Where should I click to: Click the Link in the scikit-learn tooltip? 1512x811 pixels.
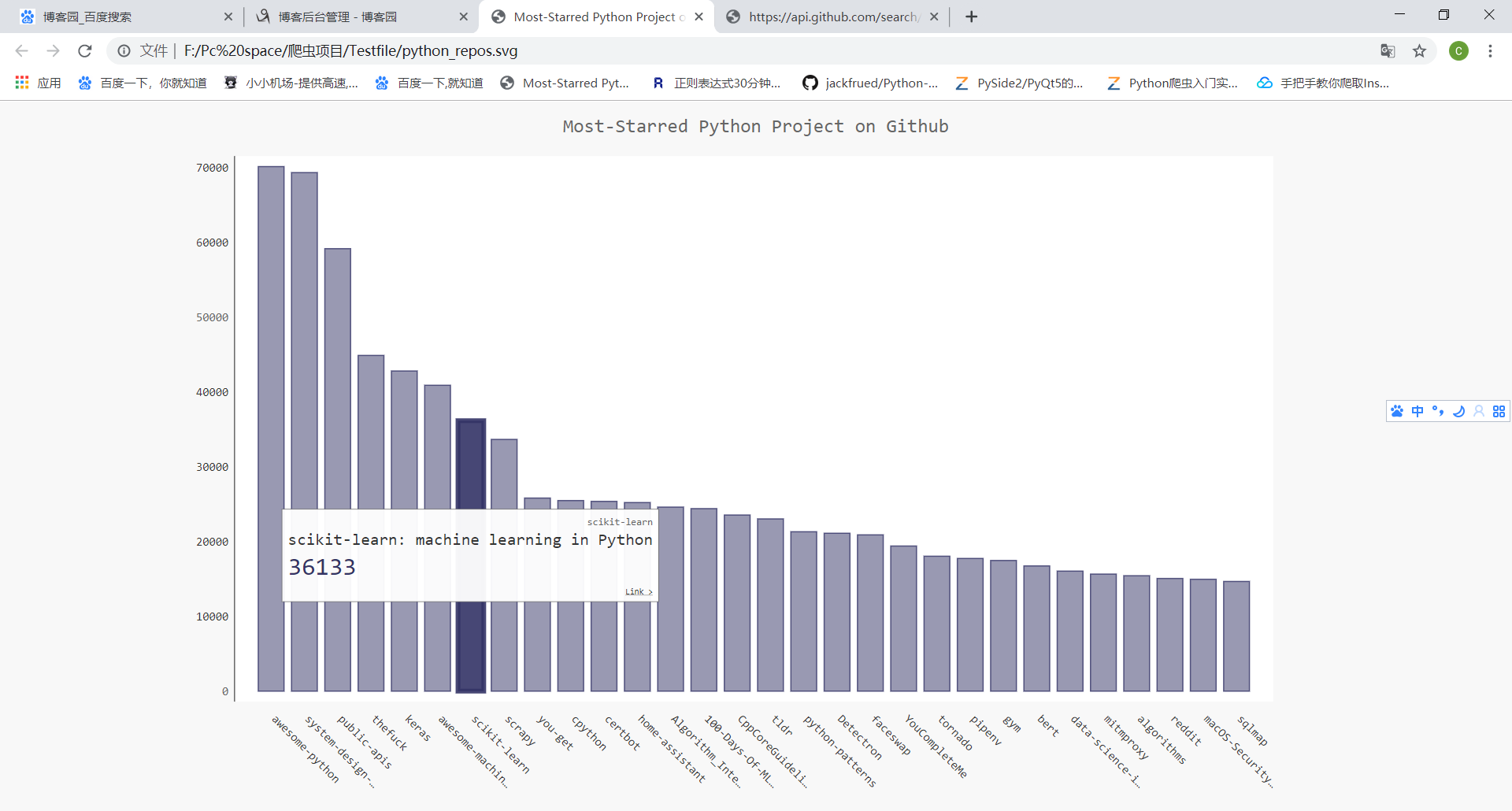(639, 591)
